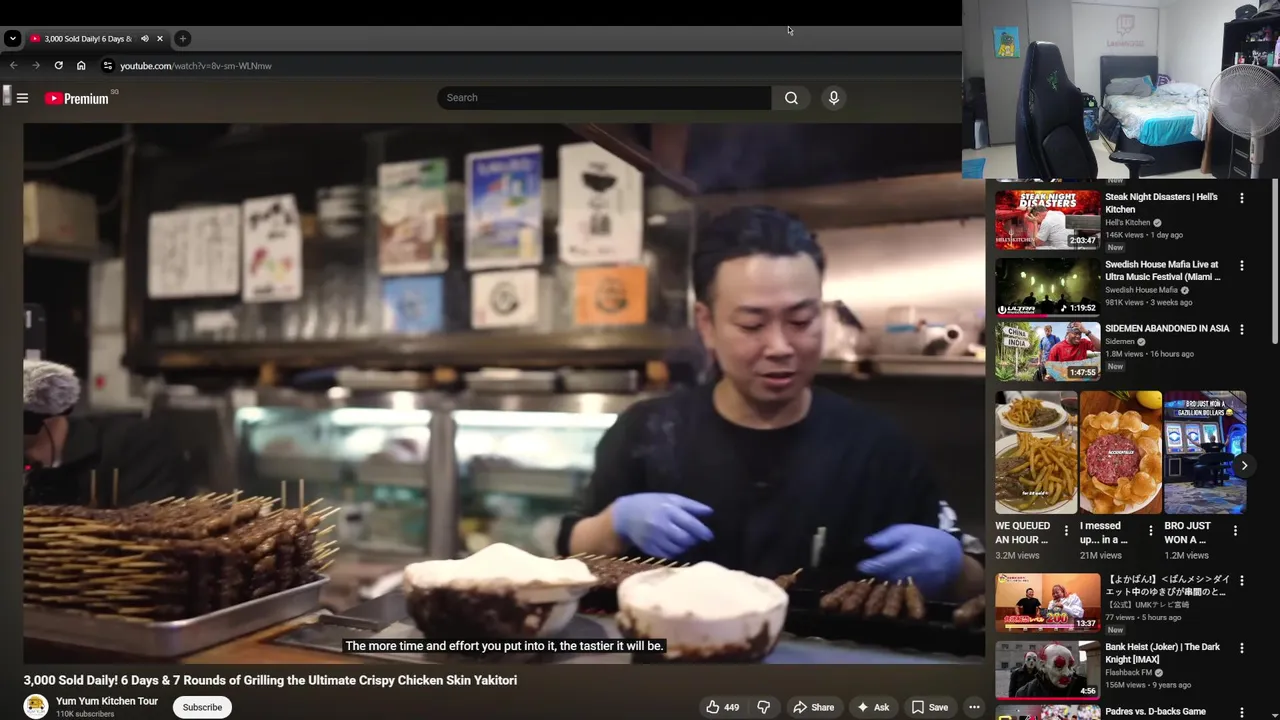
Task: Open options for Sidemen Abandoned video
Action: point(1242,329)
